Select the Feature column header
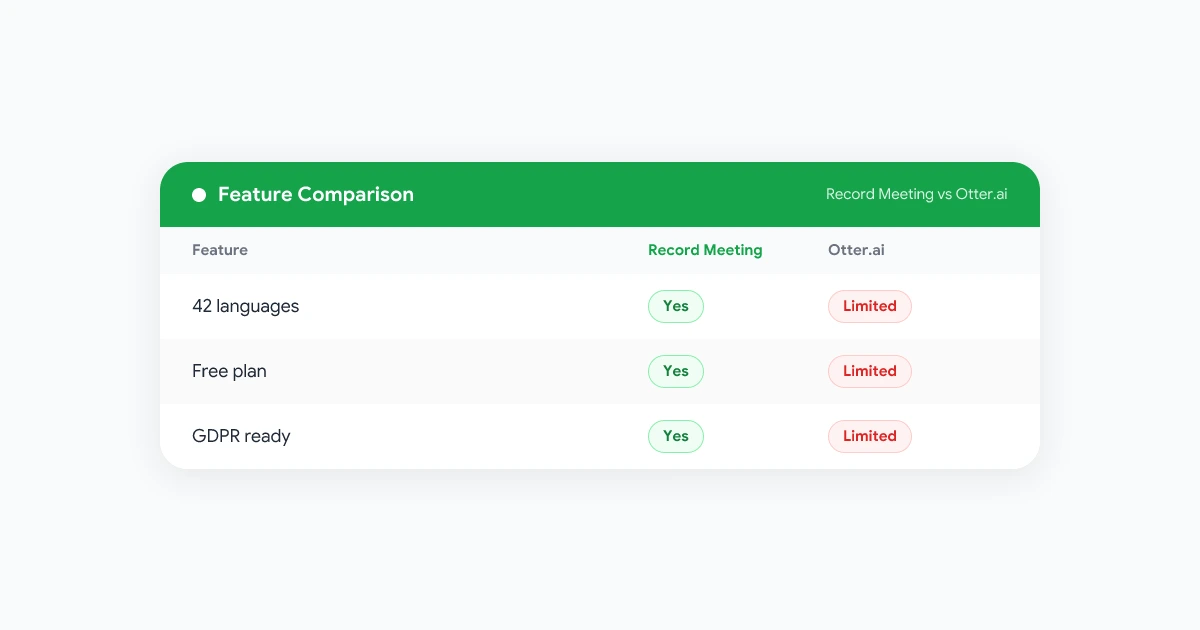The image size is (1200, 630). (220, 250)
